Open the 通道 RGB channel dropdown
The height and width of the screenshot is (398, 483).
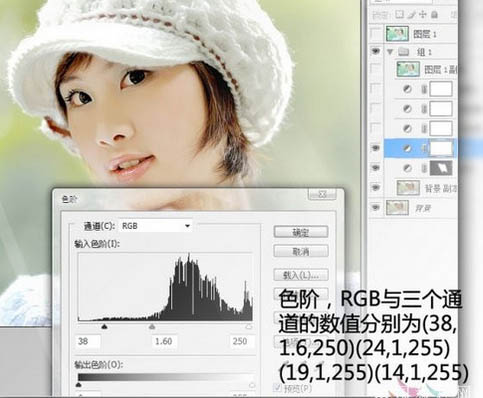[x=155, y=226]
